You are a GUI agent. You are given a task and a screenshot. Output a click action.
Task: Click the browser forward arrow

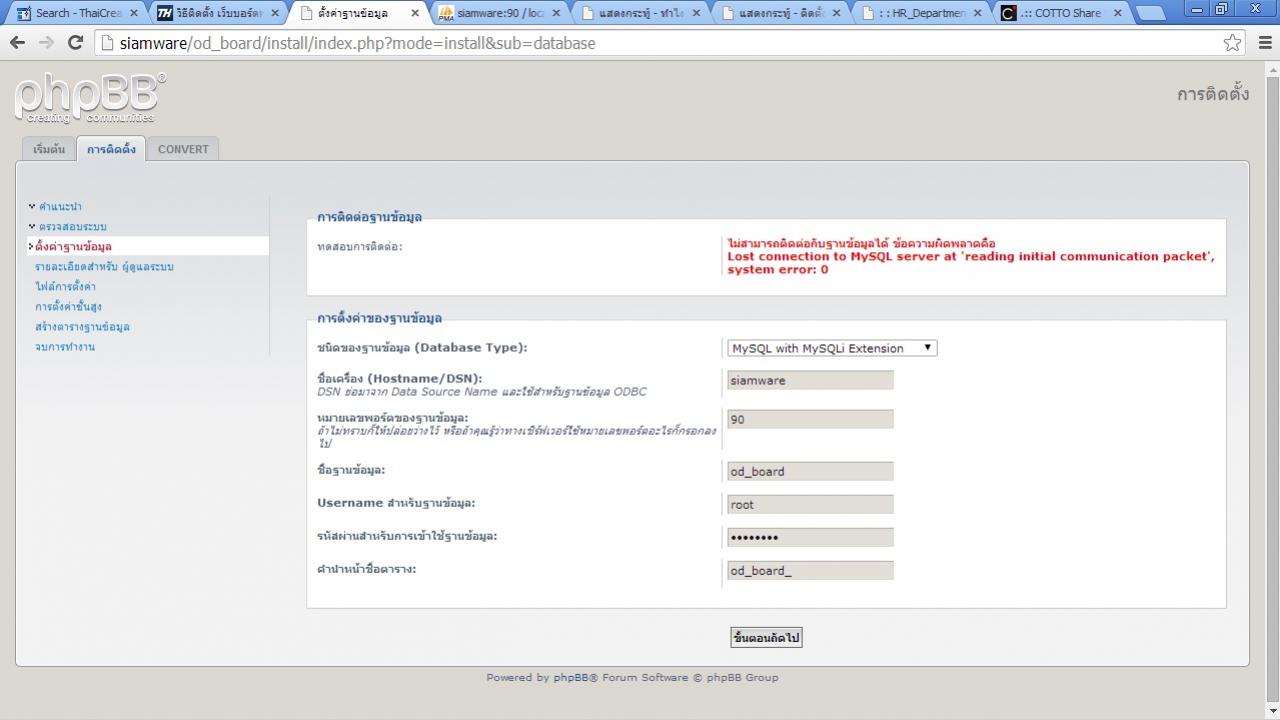coord(46,43)
